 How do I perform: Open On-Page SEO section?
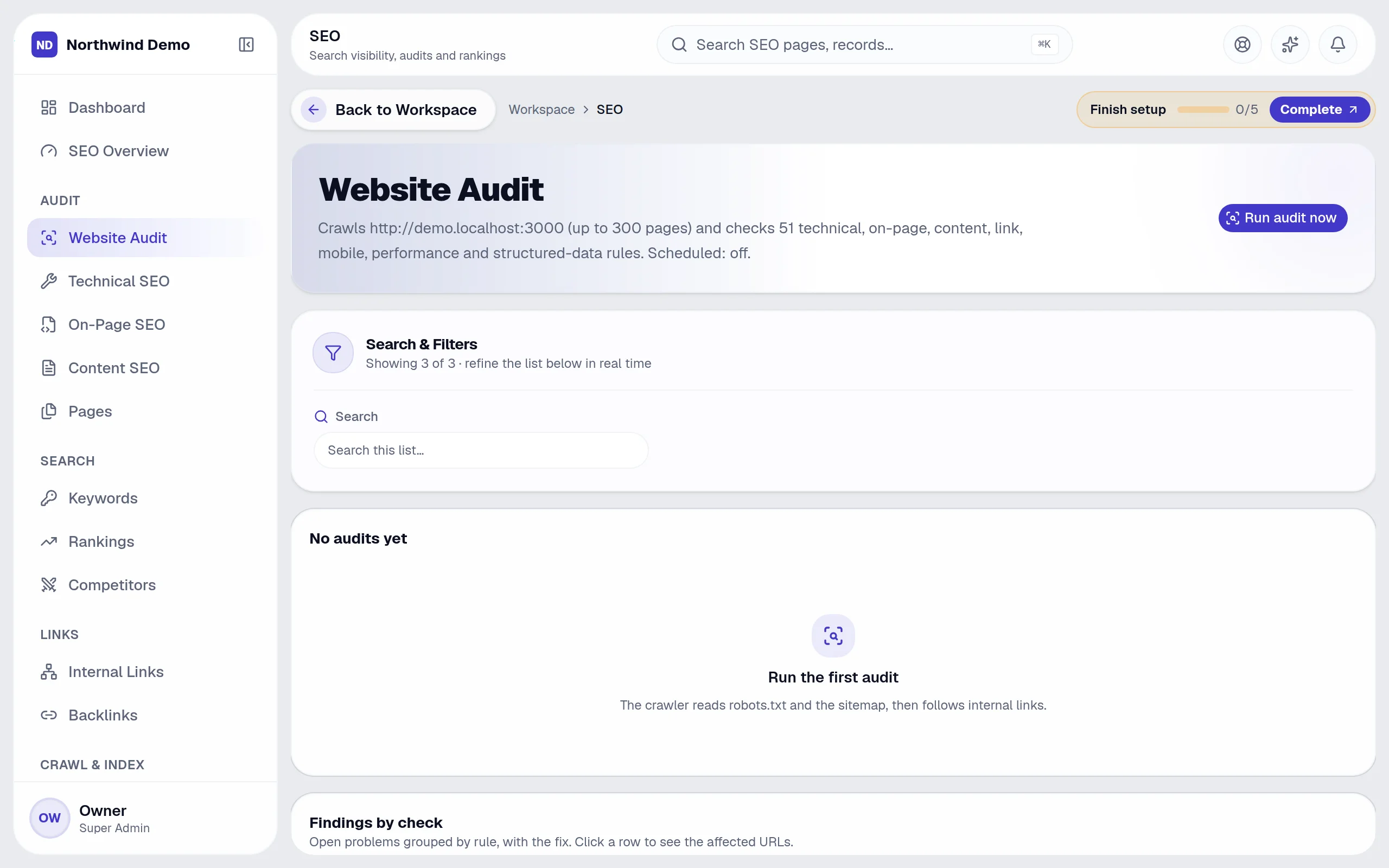tap(145, 324)
